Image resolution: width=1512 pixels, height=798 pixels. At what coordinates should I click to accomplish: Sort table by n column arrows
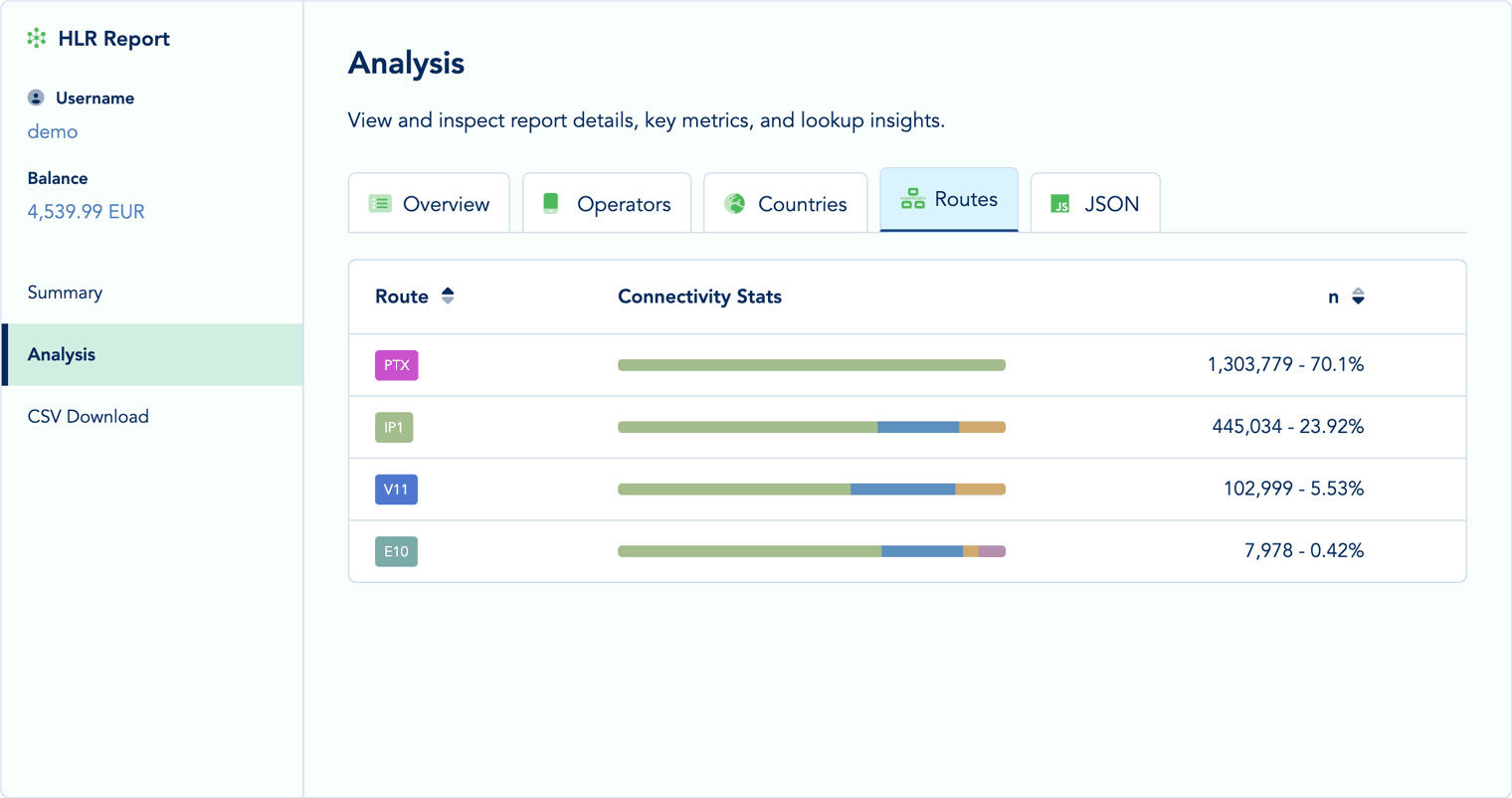[1358, 297]
